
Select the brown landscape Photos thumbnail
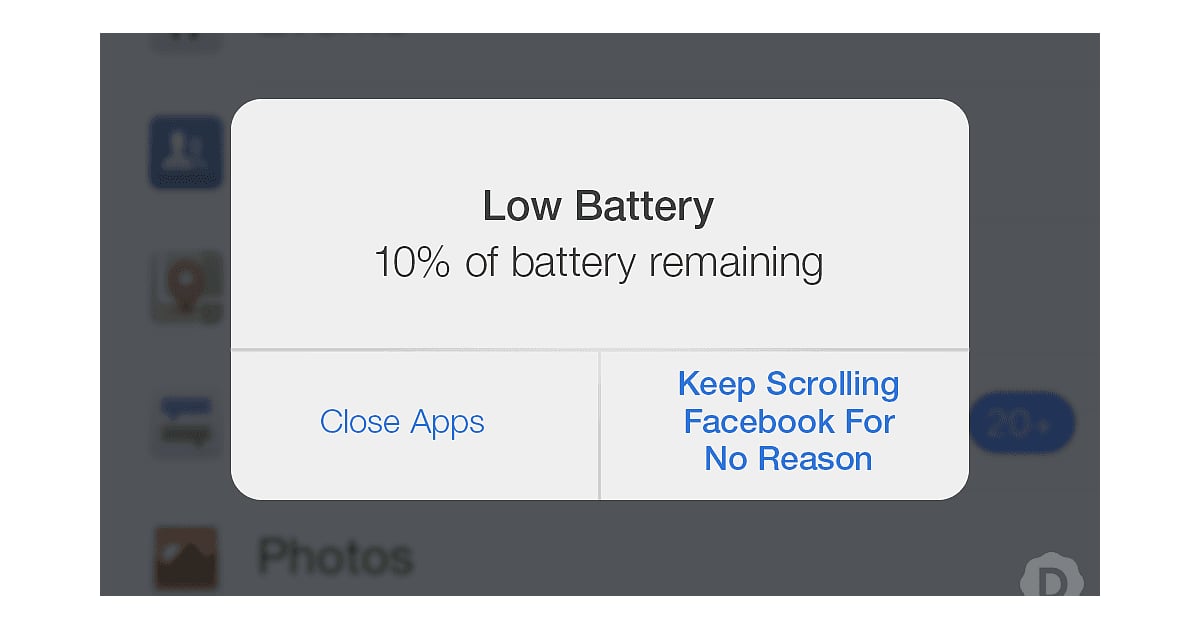point(185,557)
